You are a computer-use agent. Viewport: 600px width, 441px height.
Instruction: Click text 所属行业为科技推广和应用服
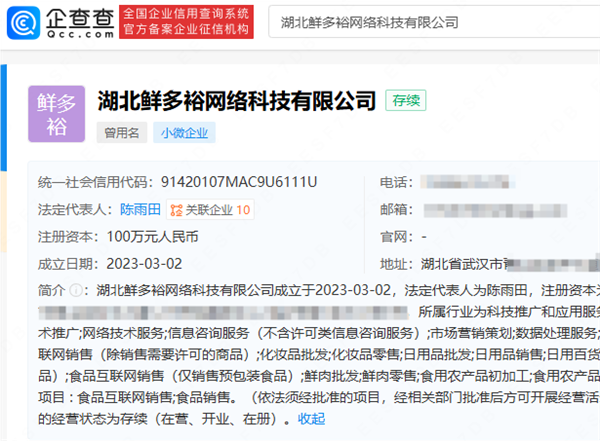509,312
